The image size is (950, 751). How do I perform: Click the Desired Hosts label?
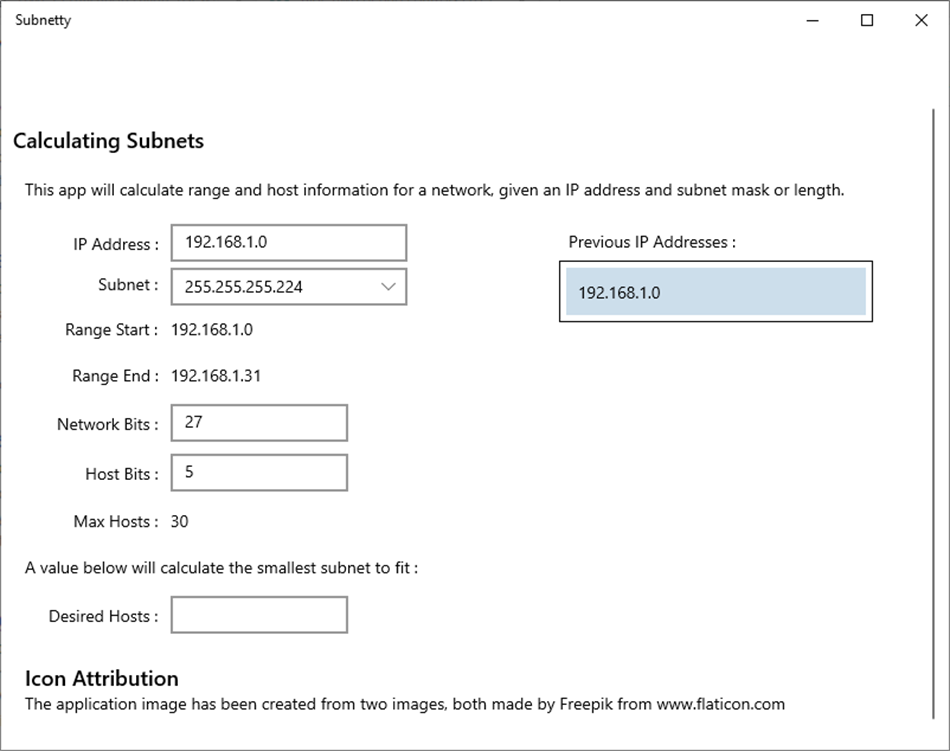tap(104, 616)
